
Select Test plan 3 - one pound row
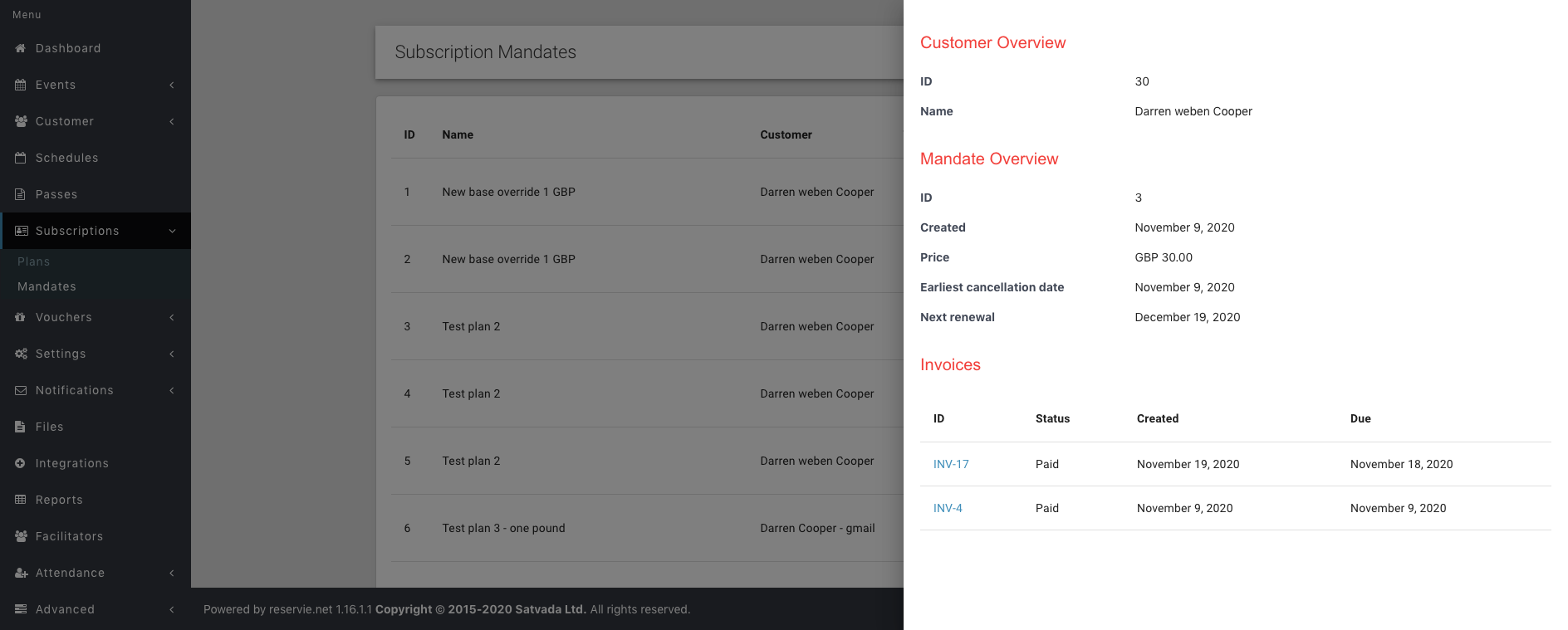(647, 528)
